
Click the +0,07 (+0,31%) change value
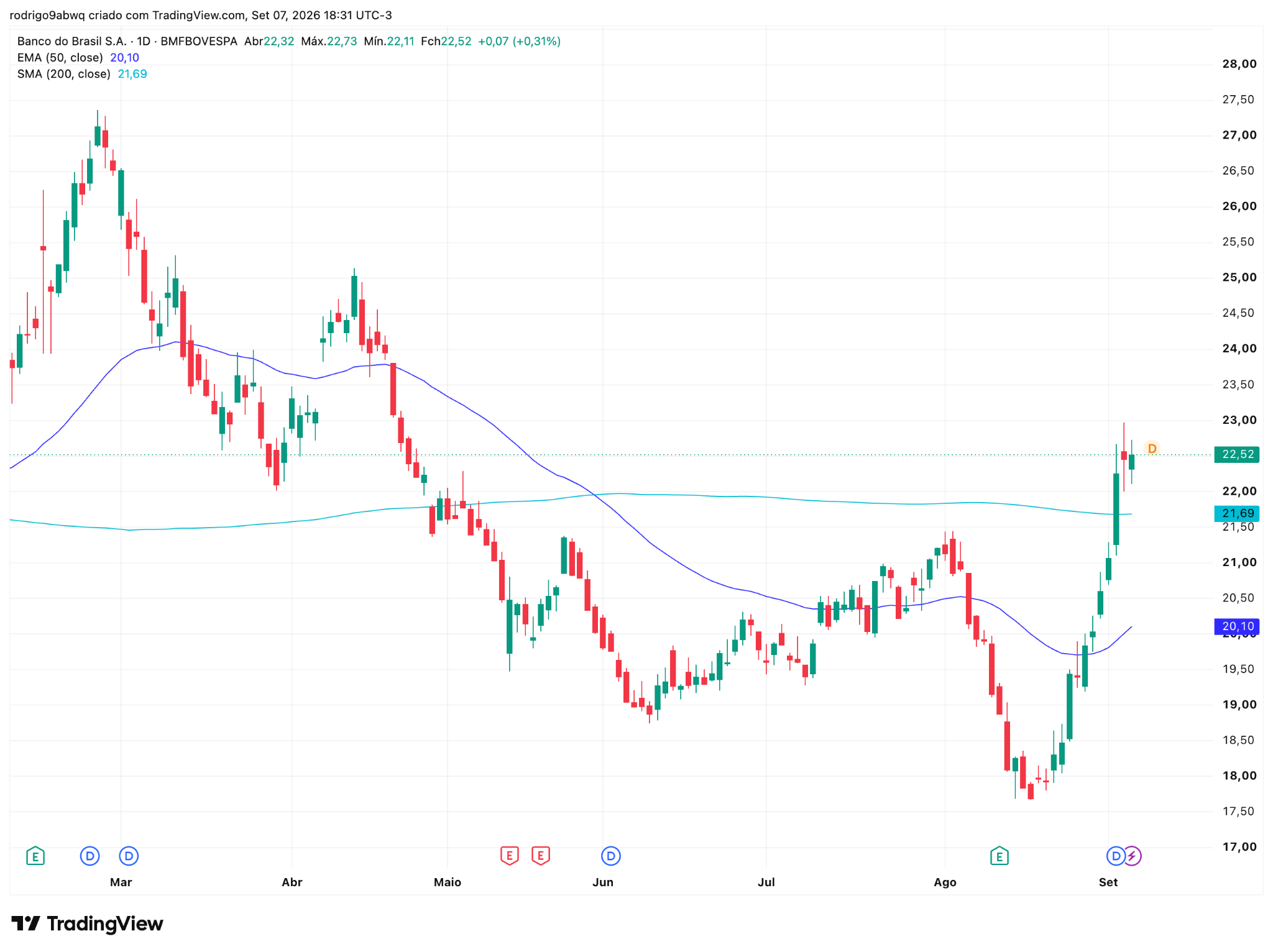(x=519, y=42)
